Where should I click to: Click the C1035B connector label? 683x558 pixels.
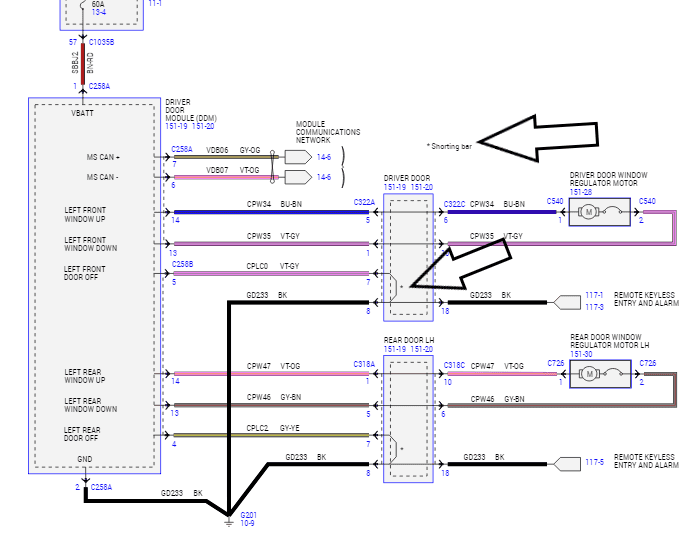[101, 42]
